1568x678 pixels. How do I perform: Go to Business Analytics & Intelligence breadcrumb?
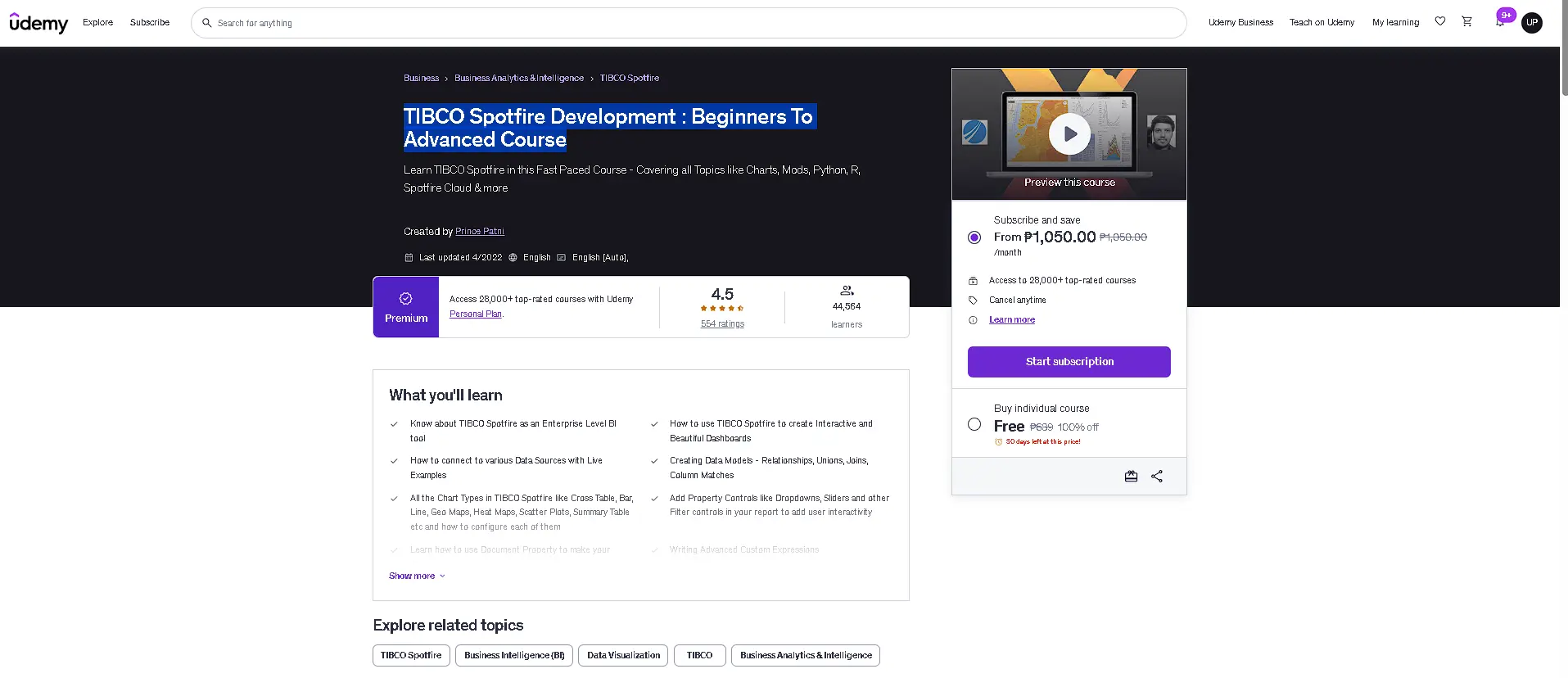pyautogui.click(x=519, y=79)
